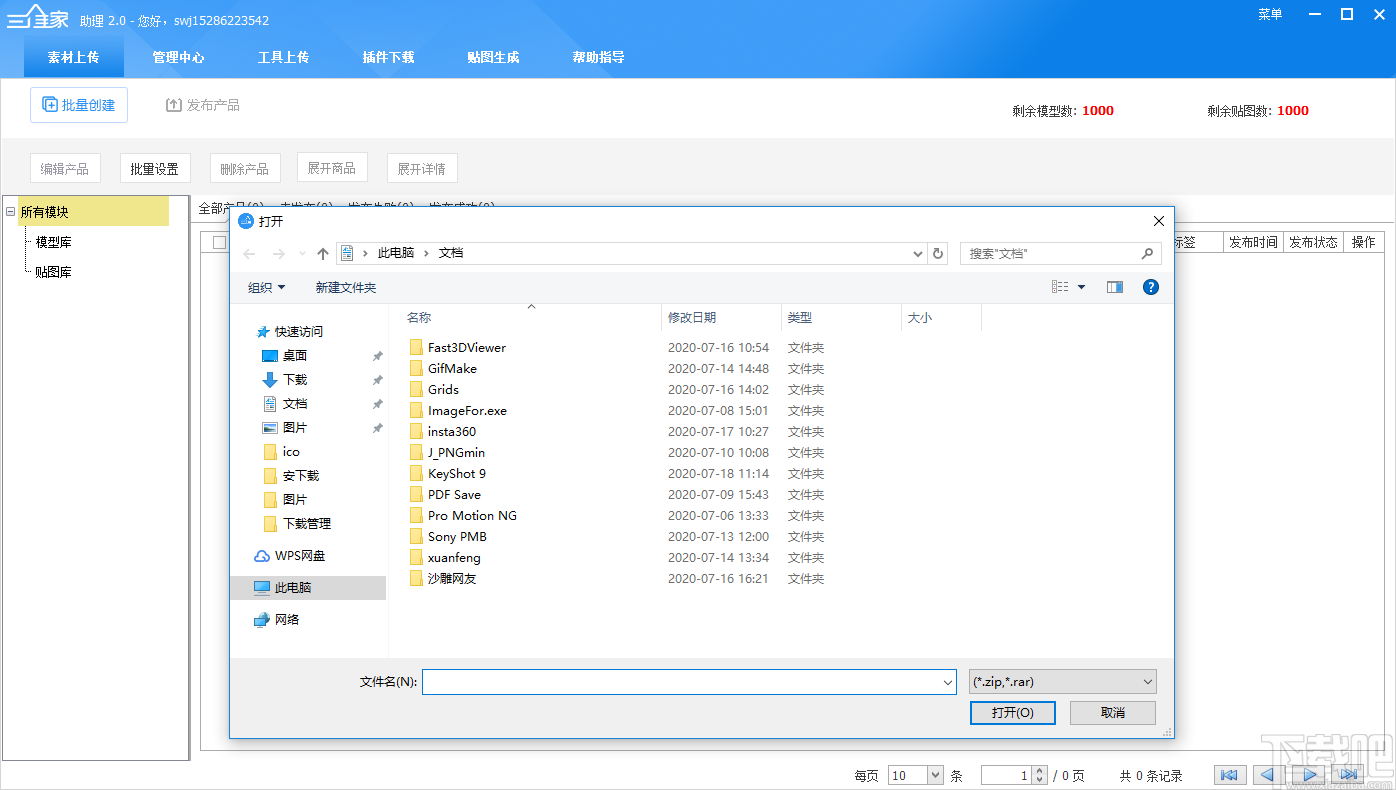Collapse the 所有模块 tree node
The width and height of the screenshot is (1396, 790).
(11, 211)
